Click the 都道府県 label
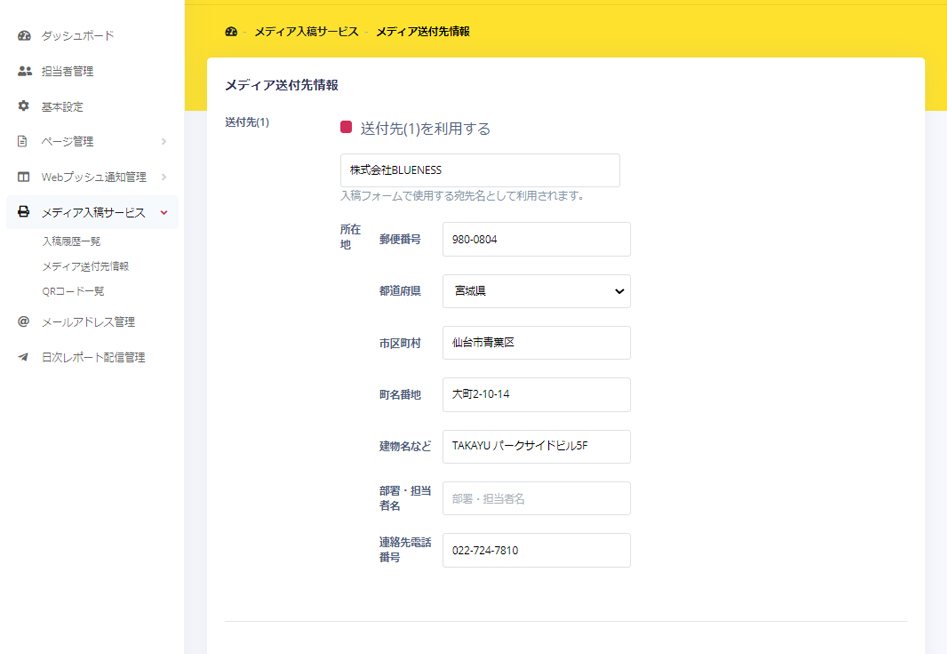The height and width of the screenshot is (654, 947). point(400,291)
